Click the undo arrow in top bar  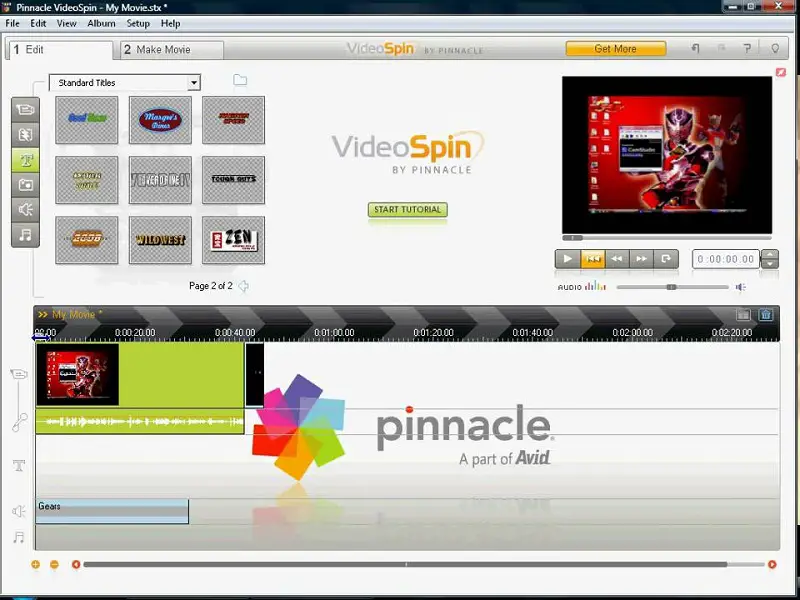point(695,48)
